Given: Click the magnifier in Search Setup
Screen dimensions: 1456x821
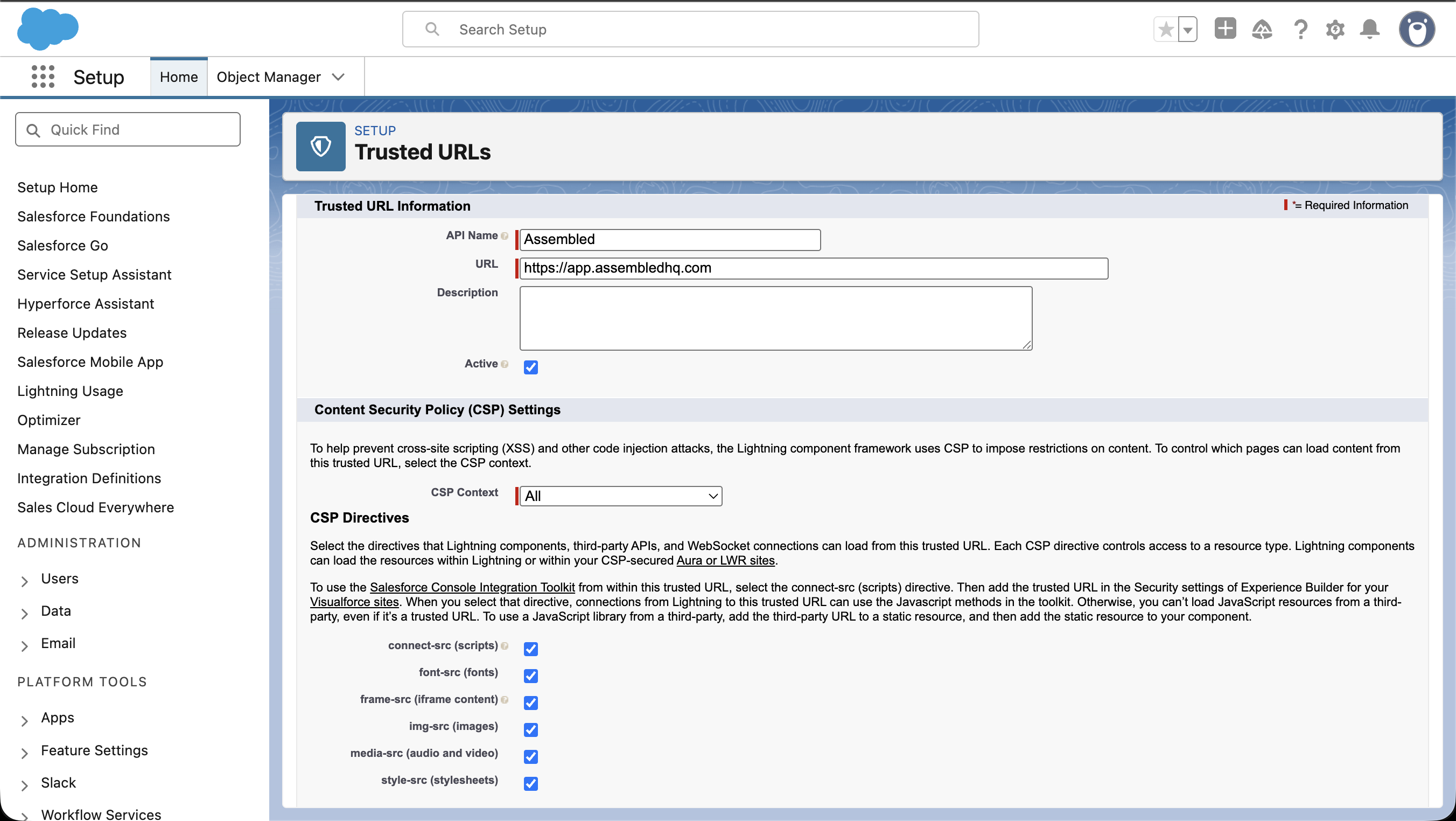Looking at the screenshot, I should tap(432, 29).
